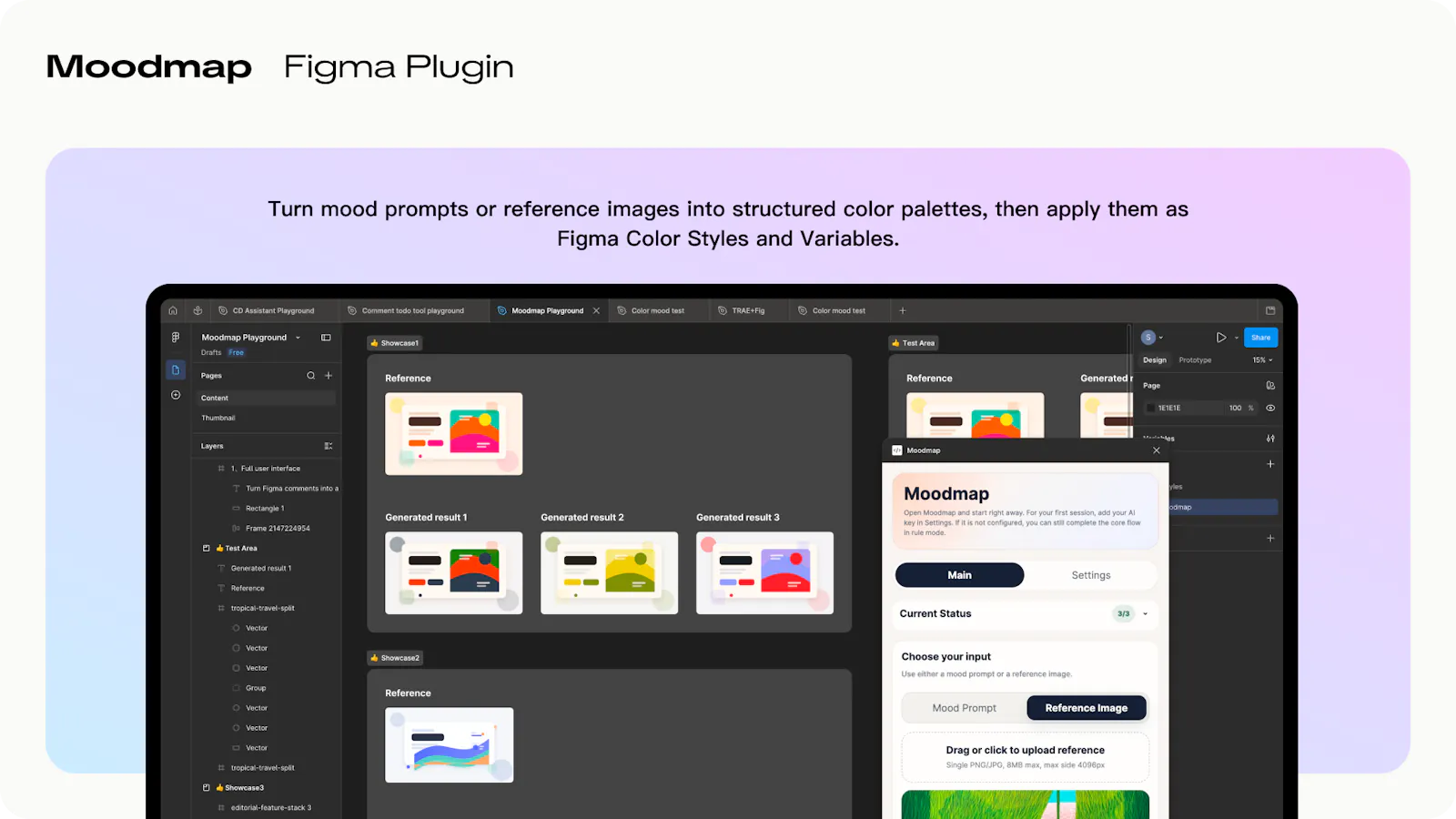The width and height of the screenshot is (1456, 819).
Task: Select the Showcase1 section label
Action: 395,343
